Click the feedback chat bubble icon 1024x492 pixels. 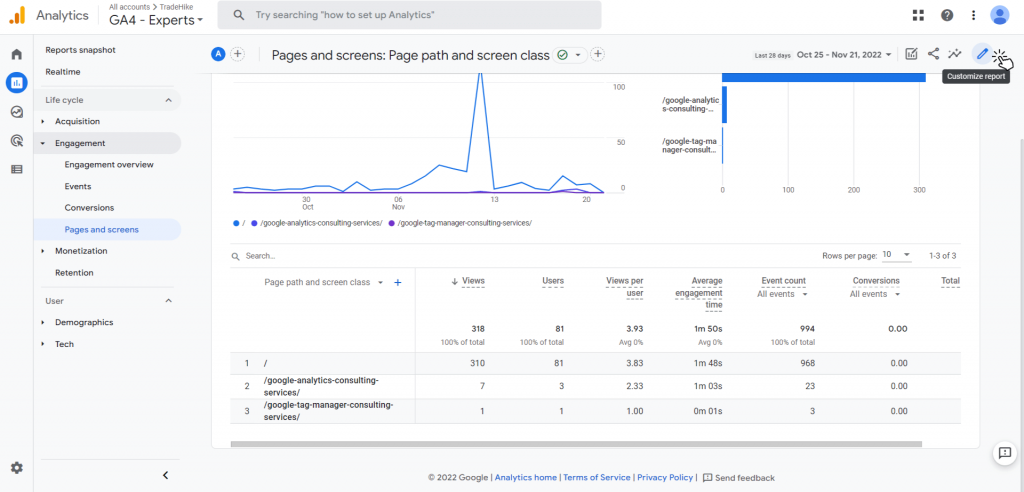(x=1004, y=453)
